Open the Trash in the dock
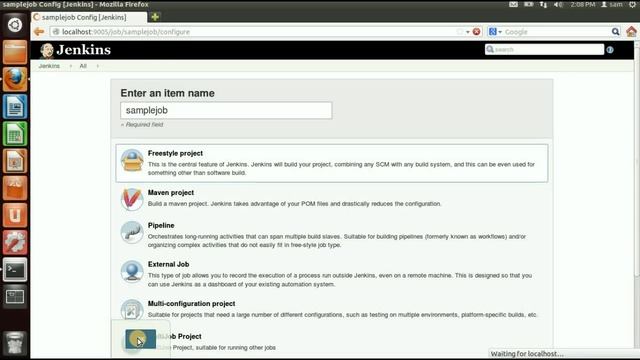This screenshot has height=360, width=640. tap(15, 342)
